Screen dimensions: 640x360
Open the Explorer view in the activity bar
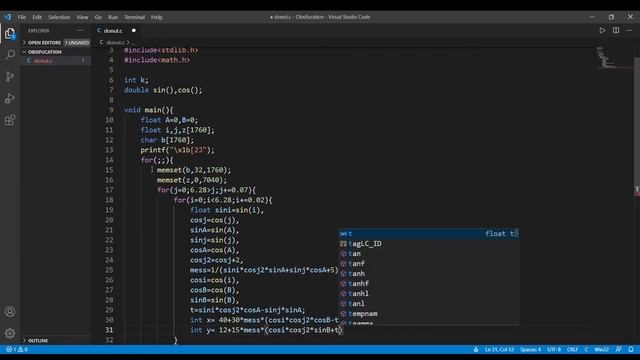[10, 33]
